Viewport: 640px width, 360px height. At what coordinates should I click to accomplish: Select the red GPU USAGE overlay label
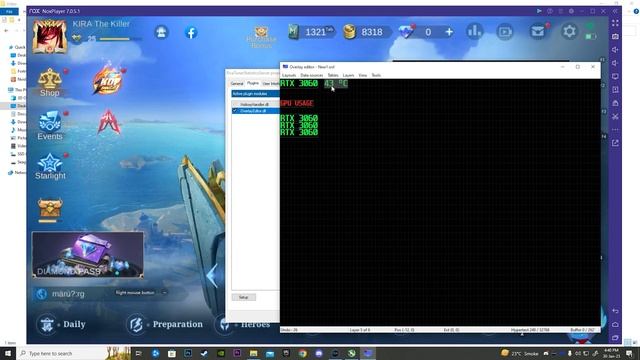pos(297,103)
